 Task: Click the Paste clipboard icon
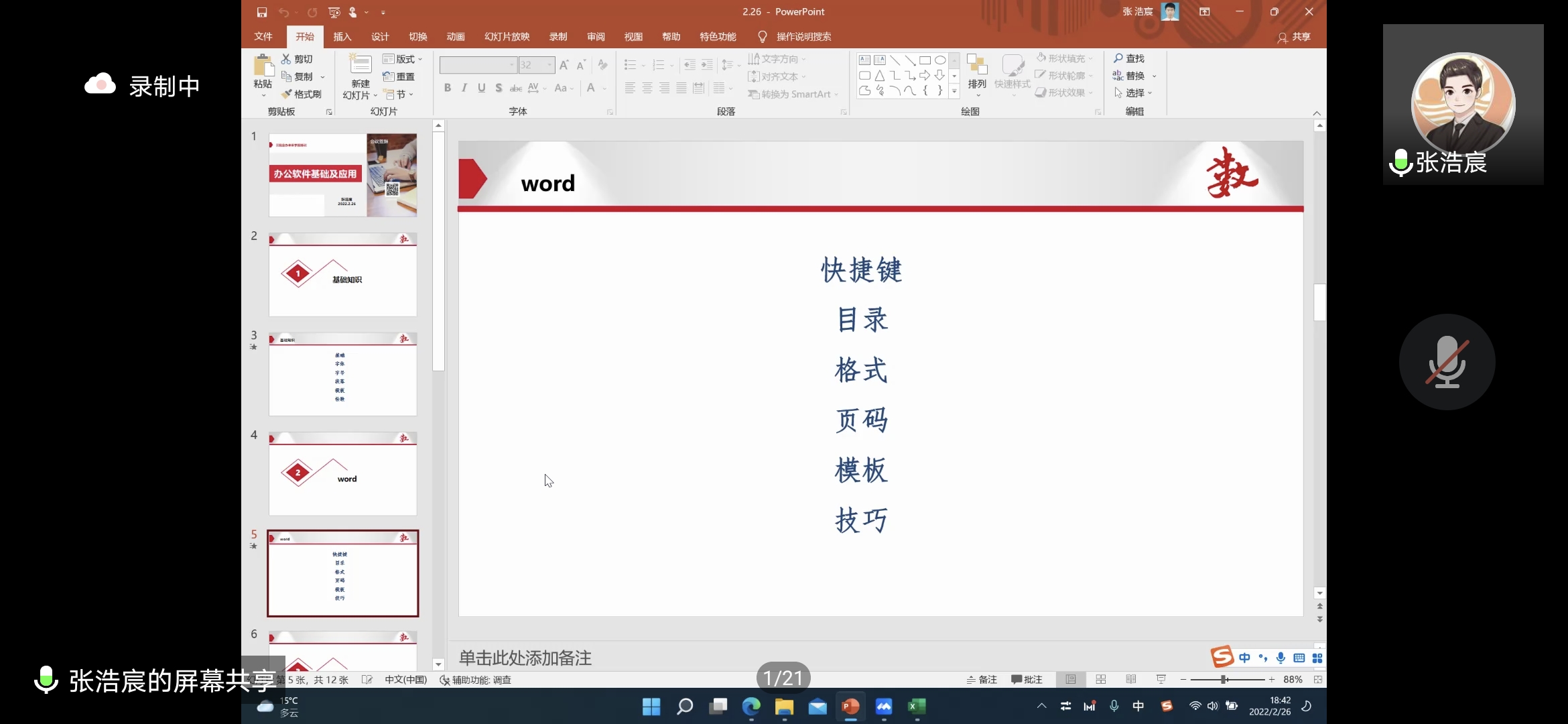[x=263, y=65]
